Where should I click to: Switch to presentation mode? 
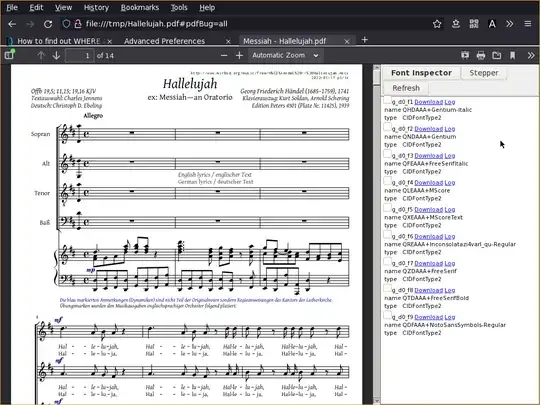click(x=465, y=55)
